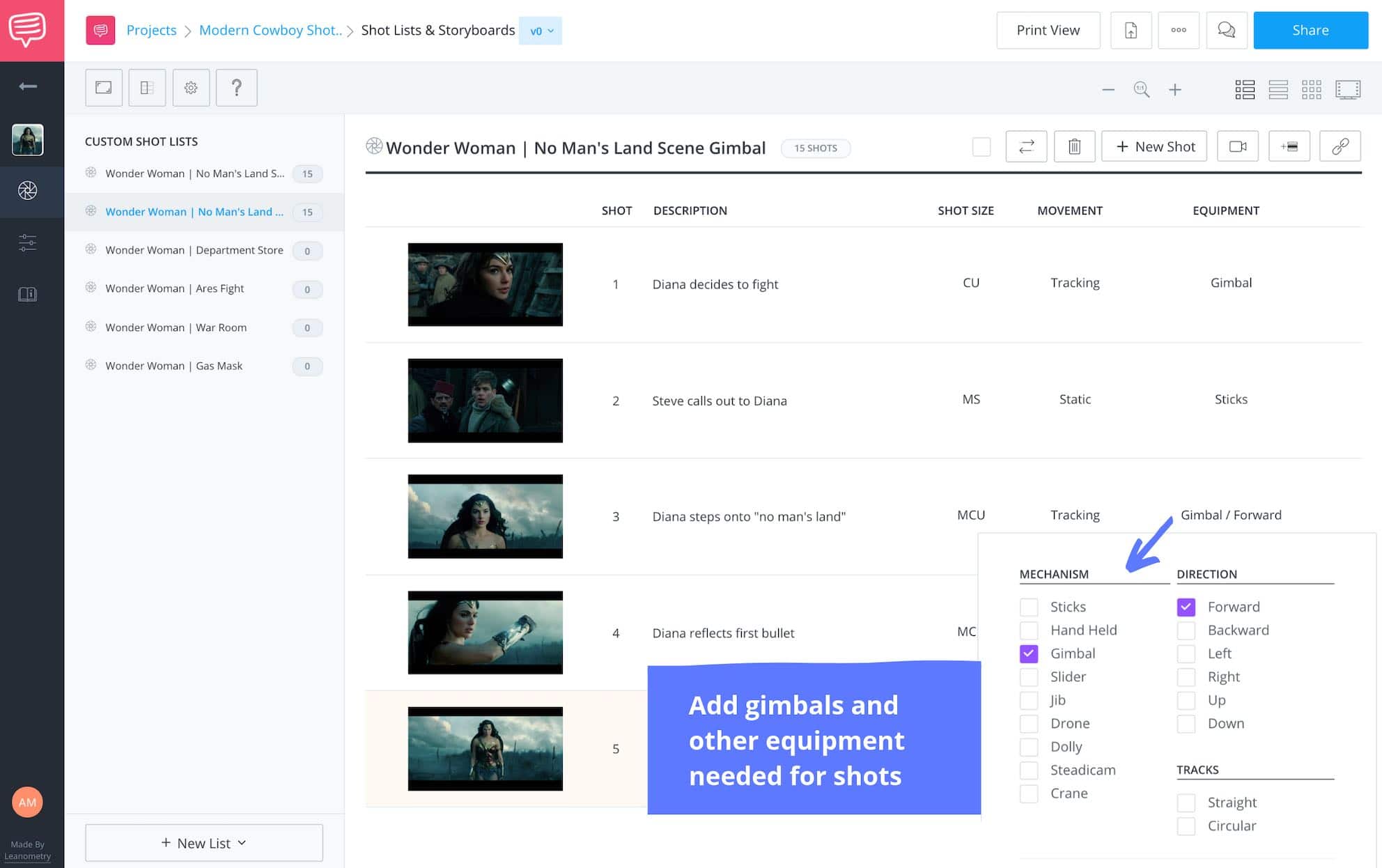
Task: Click the 15 SHOTS badge
Action: [815, 148]
